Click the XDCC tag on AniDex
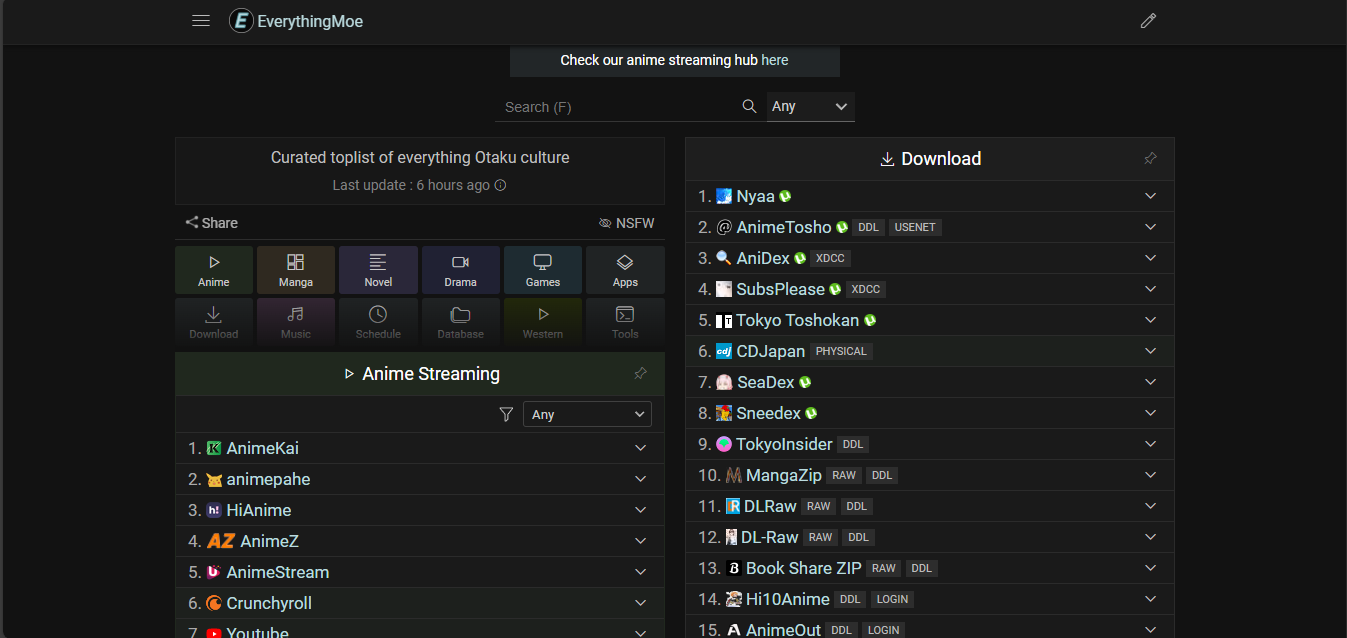 (831, 258)
